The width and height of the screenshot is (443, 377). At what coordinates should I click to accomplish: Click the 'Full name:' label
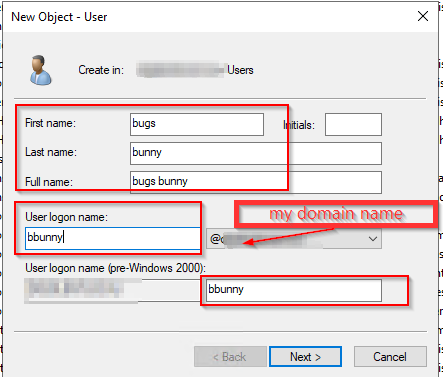49,182
